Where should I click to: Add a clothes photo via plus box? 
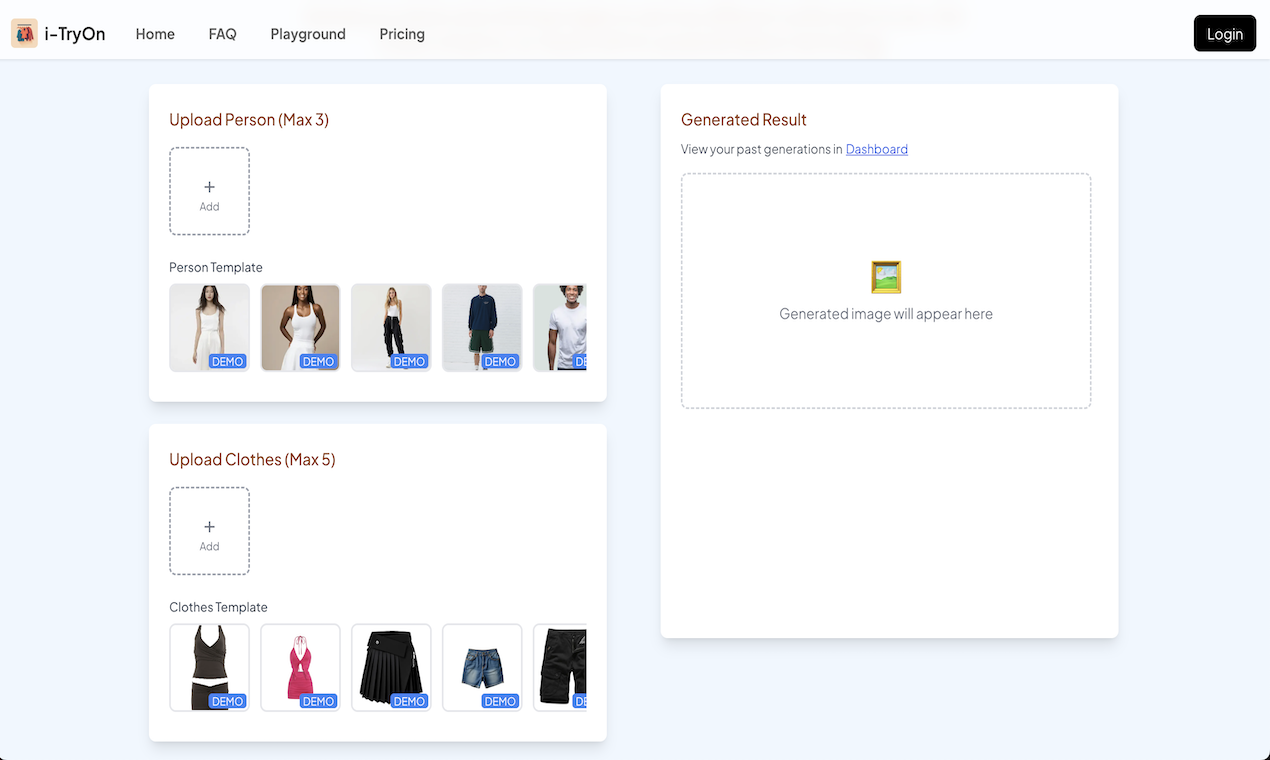(x=209, y=532)
